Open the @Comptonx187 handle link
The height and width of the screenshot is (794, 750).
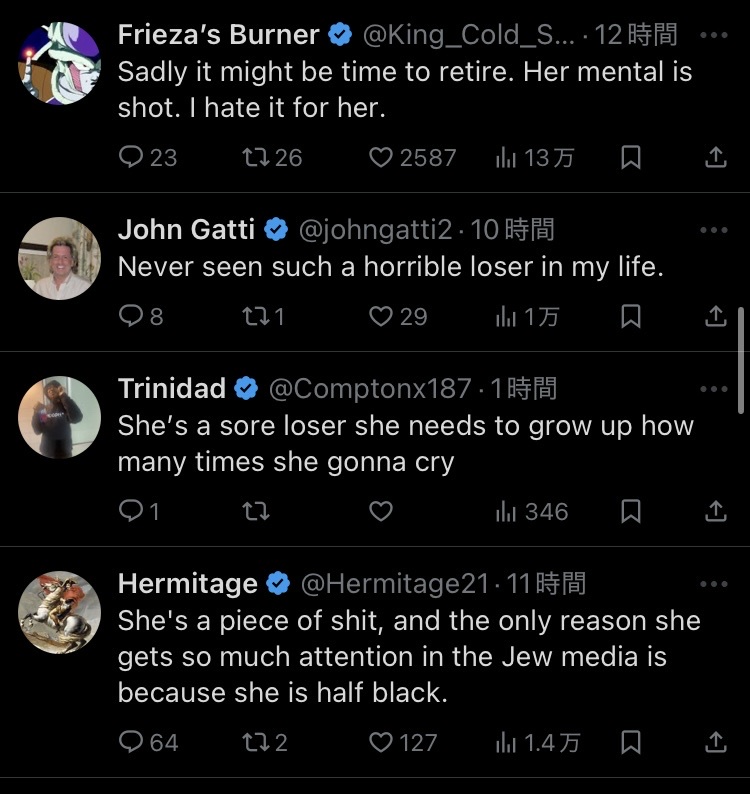pos(370,388)
